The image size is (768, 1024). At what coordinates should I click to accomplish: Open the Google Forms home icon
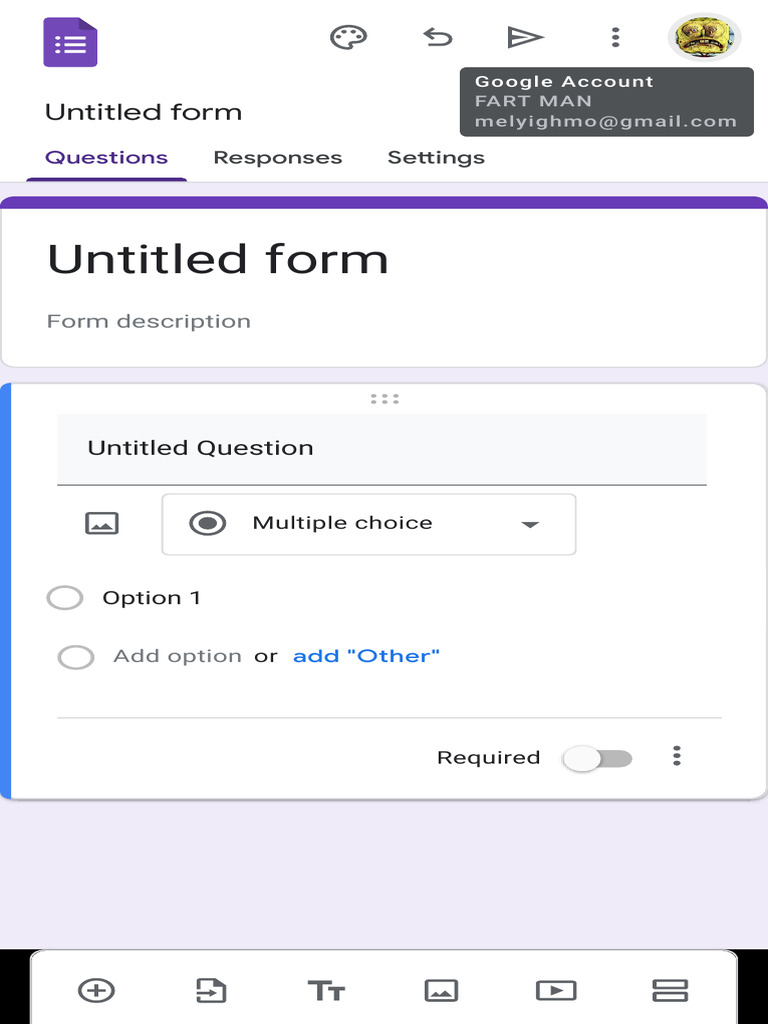click(70, 42)
